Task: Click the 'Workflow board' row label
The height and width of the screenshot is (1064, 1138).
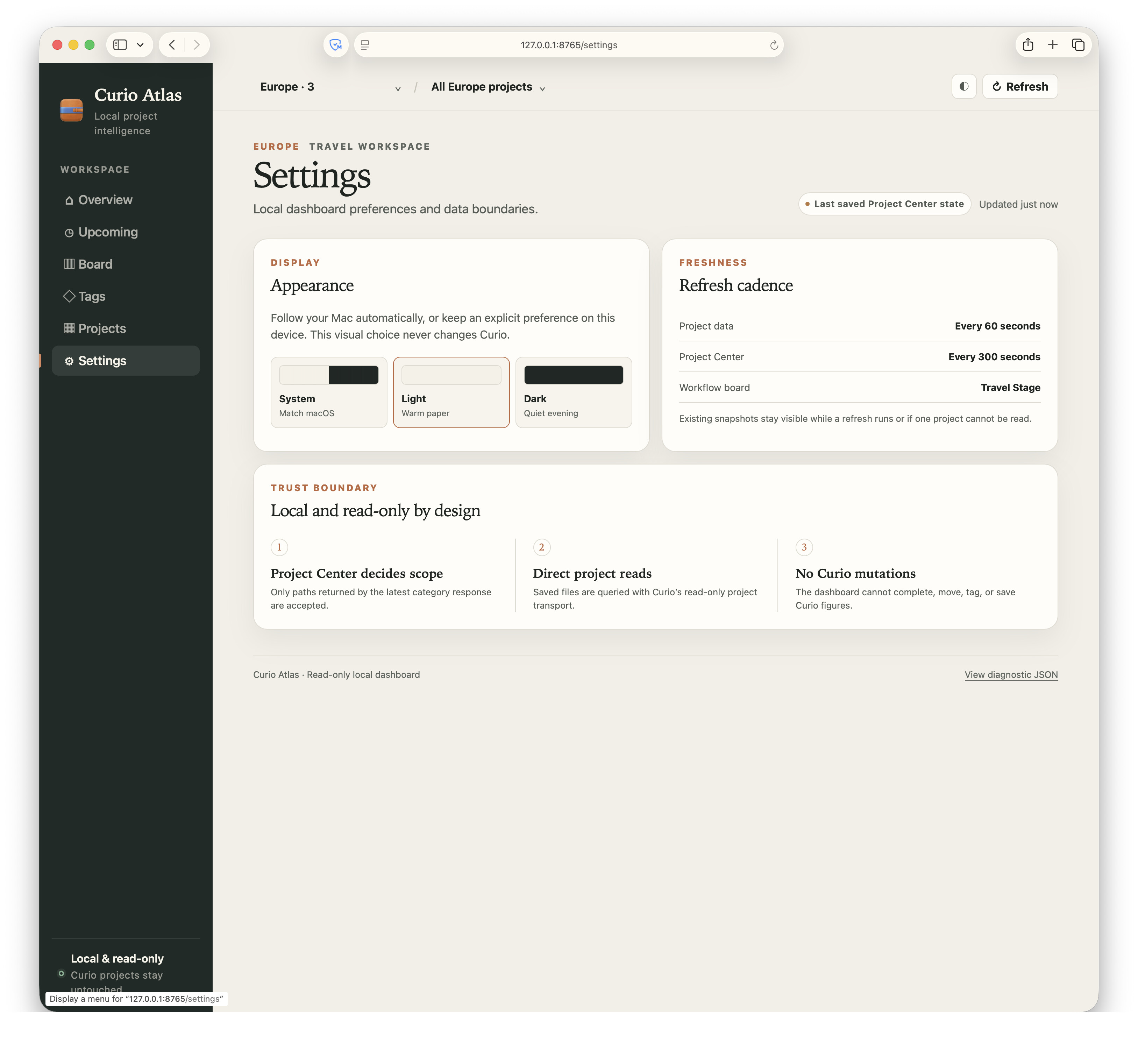Action: pyautogui.click(x=714, y=388)
